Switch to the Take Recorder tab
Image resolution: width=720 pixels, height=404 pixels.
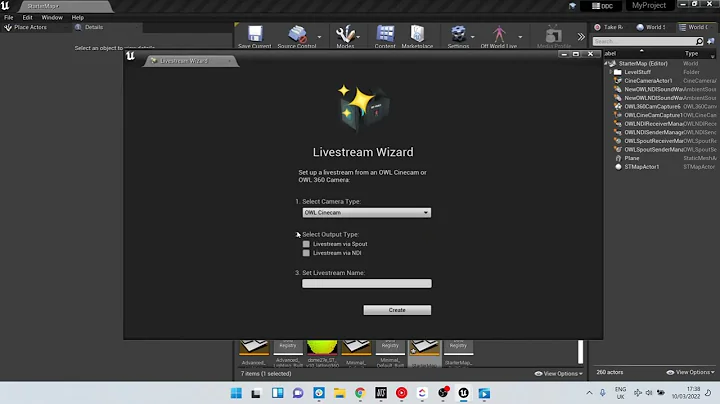608,27
